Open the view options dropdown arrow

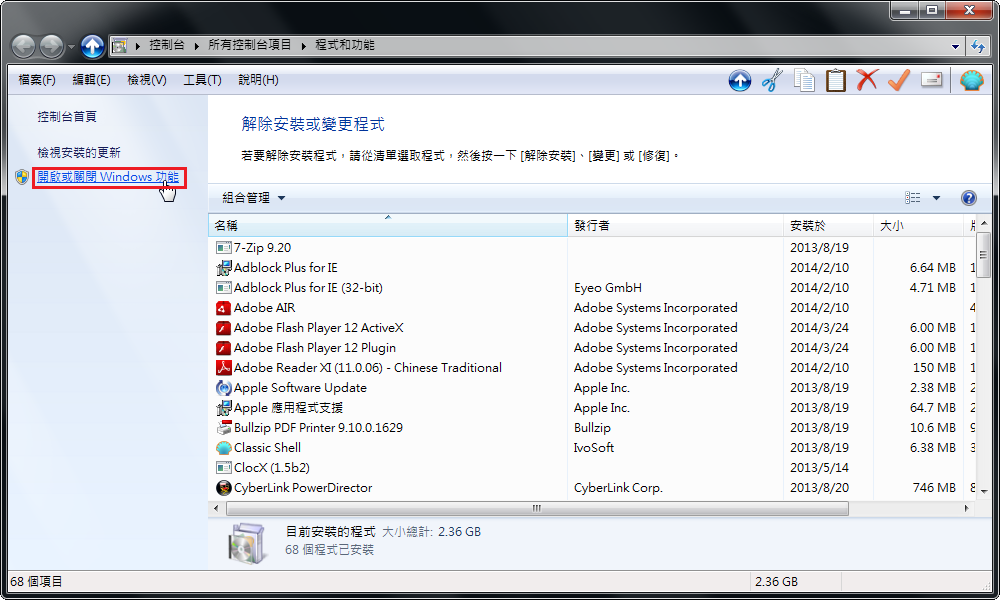click(936, 198)
